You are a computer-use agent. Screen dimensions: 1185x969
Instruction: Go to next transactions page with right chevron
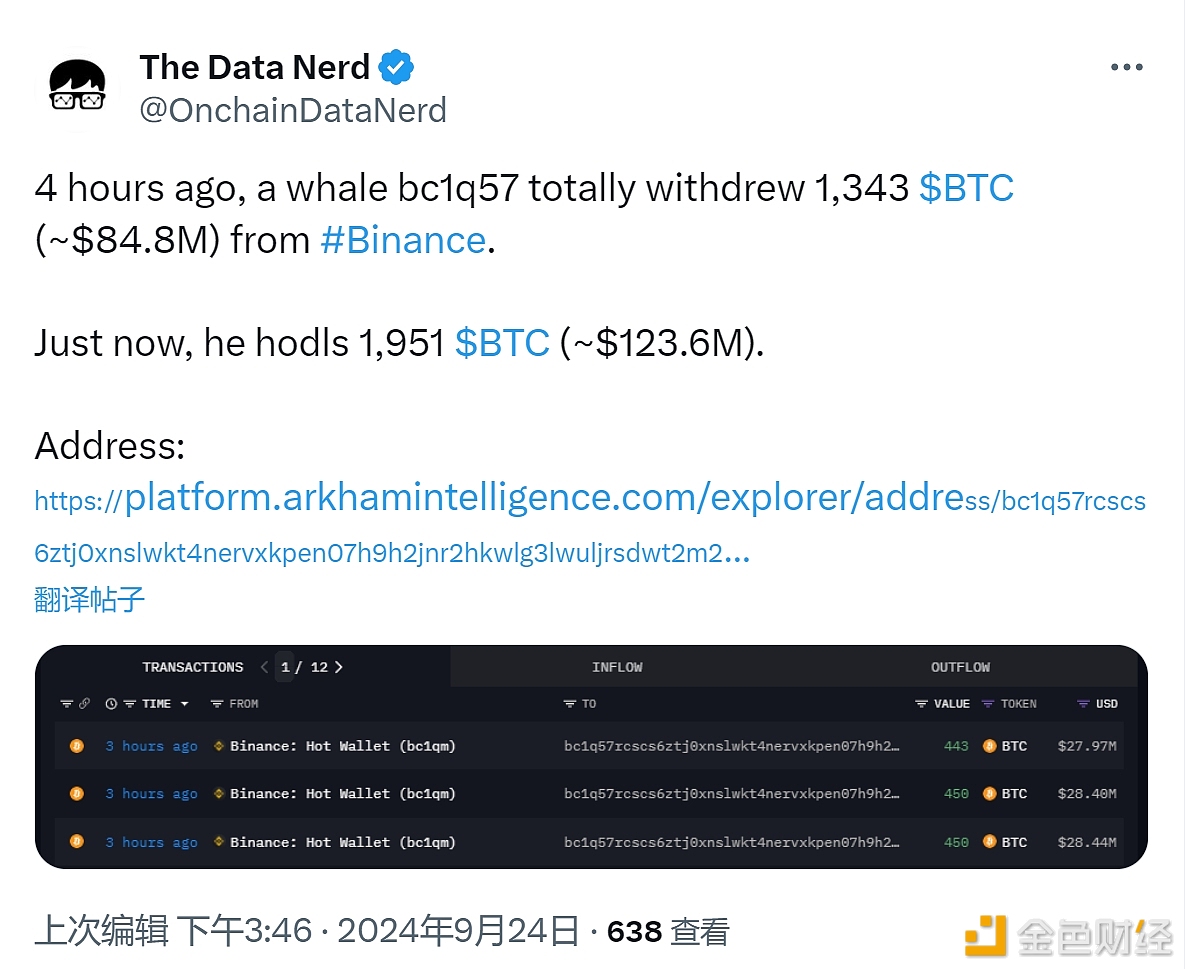(338, 667)
